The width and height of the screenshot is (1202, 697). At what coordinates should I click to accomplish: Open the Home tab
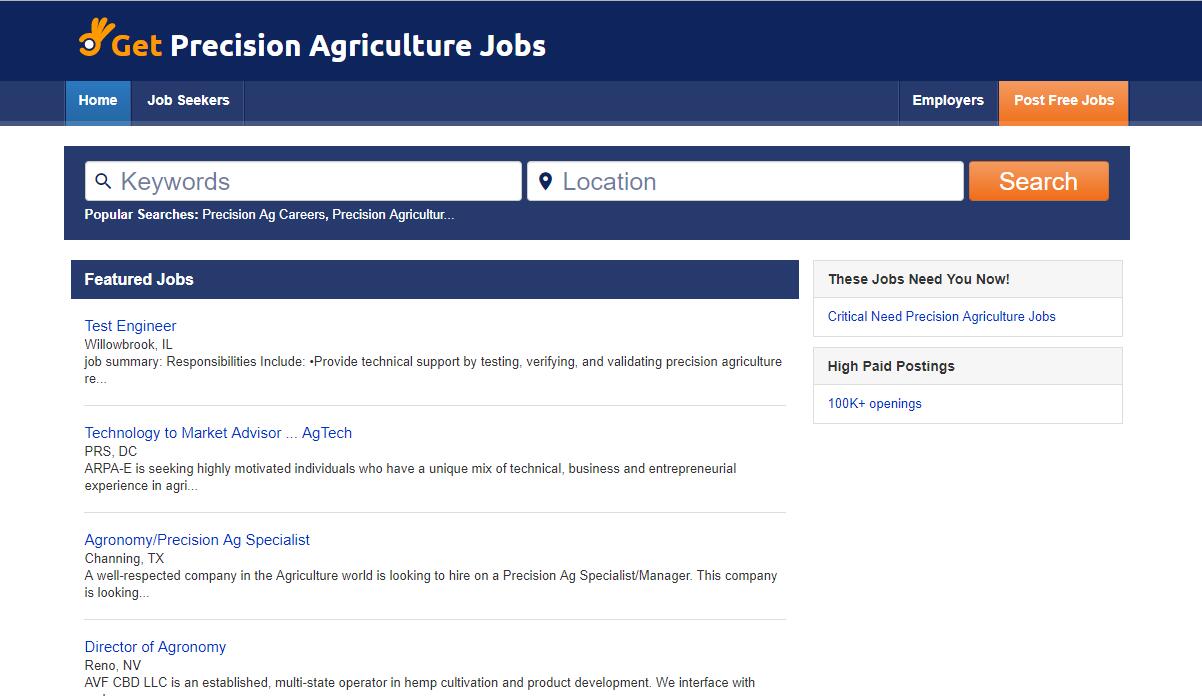click(x=98, y=100)
